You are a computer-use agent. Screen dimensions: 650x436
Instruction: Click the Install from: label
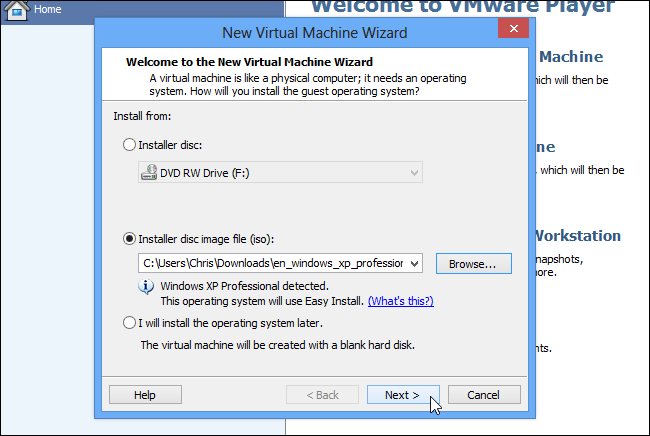pos(142,116)
